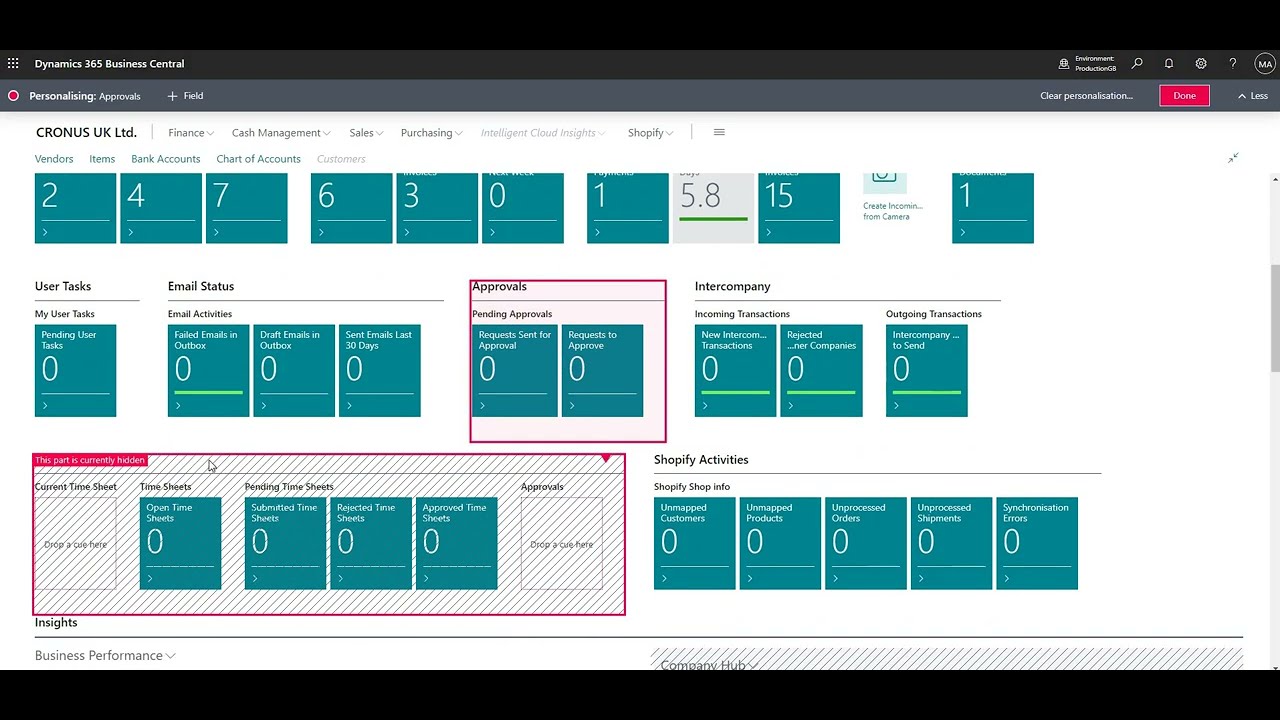Open the top-row tile showing 15
The image size is (1280, 720).
click(x=799, y=208)
